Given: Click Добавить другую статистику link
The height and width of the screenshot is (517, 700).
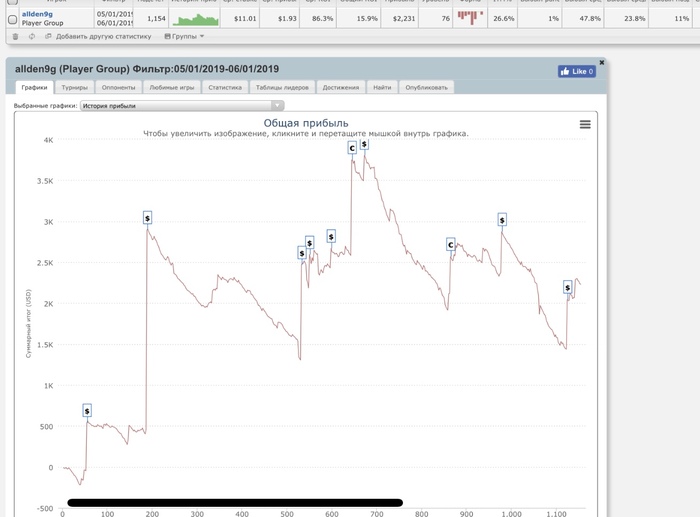Looking at the screenshot, I should point(104,36).
